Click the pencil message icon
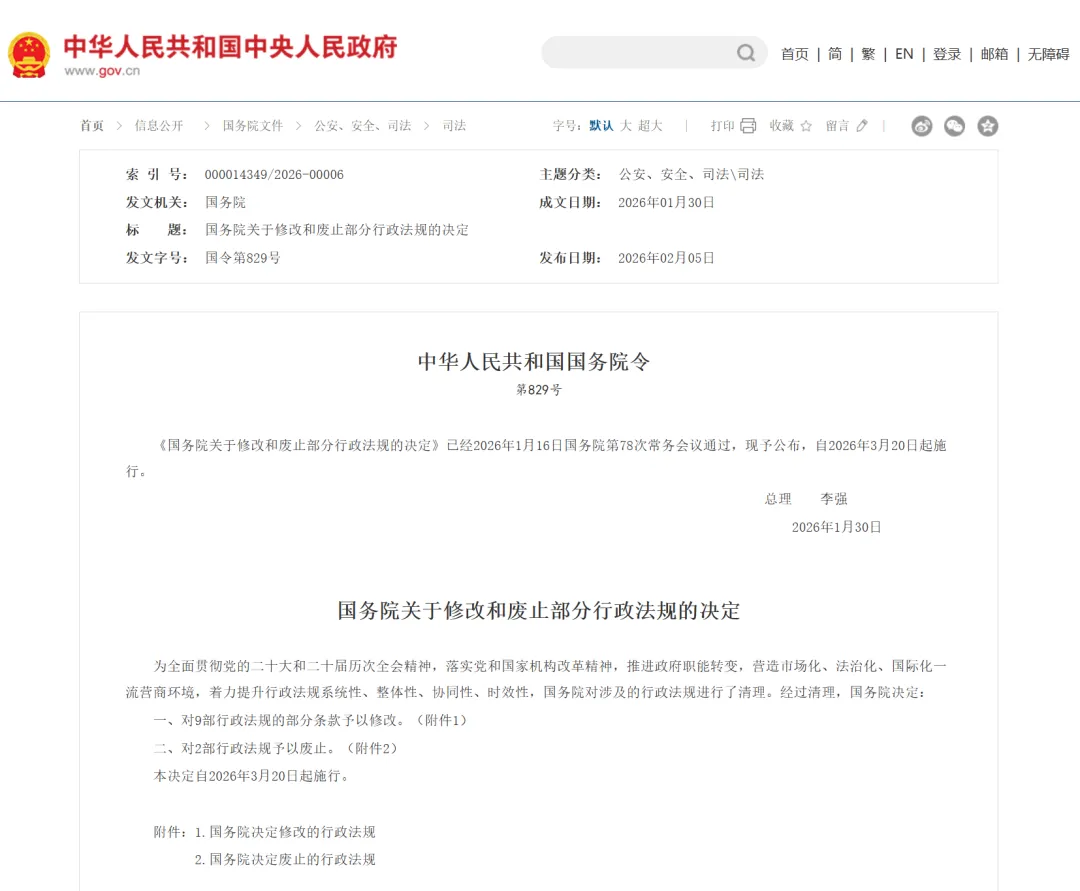 click(862, 125)
